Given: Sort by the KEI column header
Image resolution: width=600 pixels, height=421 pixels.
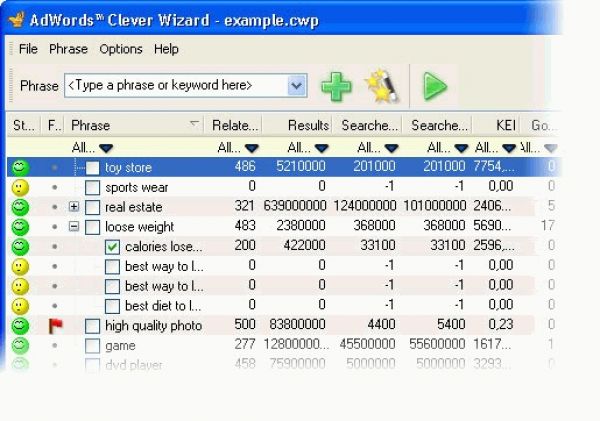Looking at the screenshot, I should [506, 125].
